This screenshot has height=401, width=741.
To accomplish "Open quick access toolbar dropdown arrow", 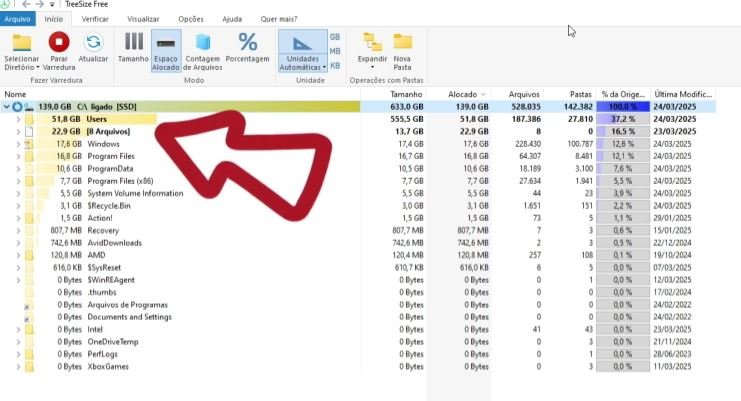I will (x=52, y=4).
